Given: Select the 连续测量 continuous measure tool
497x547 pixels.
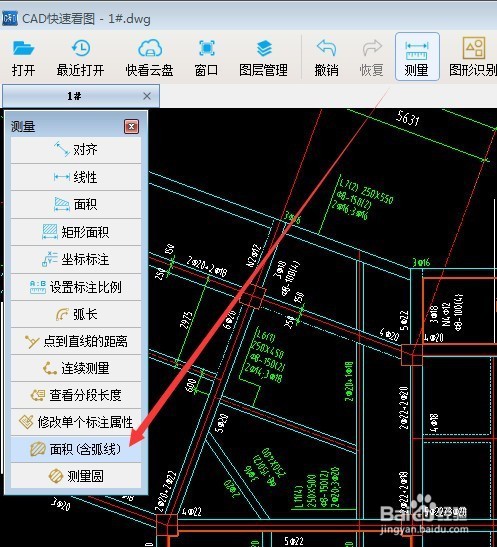Looking at the screenshot, I should [x=76, y=368].
